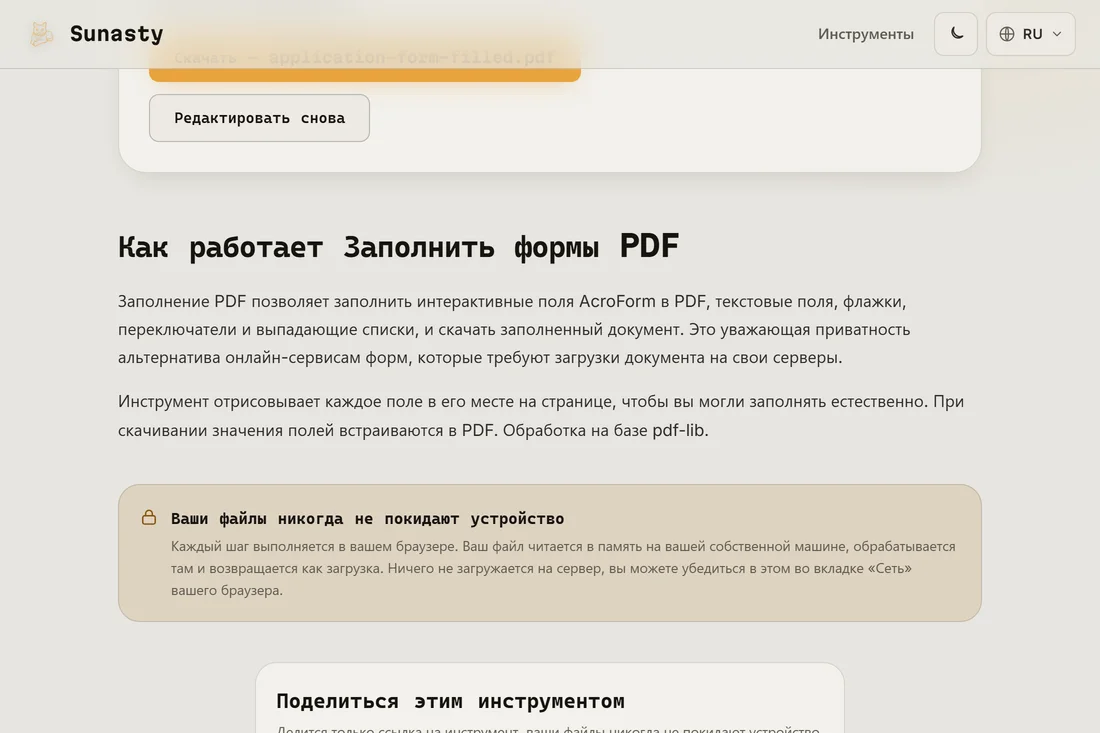This screenshot has width=1100, height=733.
Task: Click text Ваши файлы никогда не покидают устройство
Action: (x=368, y=518)
